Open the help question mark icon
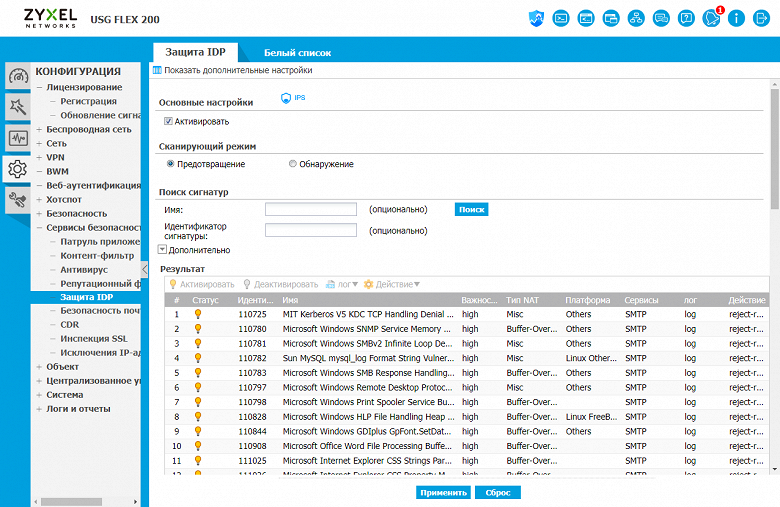Image resolution: width=780 pixels, height=507 pixels. tap(686, 18)
